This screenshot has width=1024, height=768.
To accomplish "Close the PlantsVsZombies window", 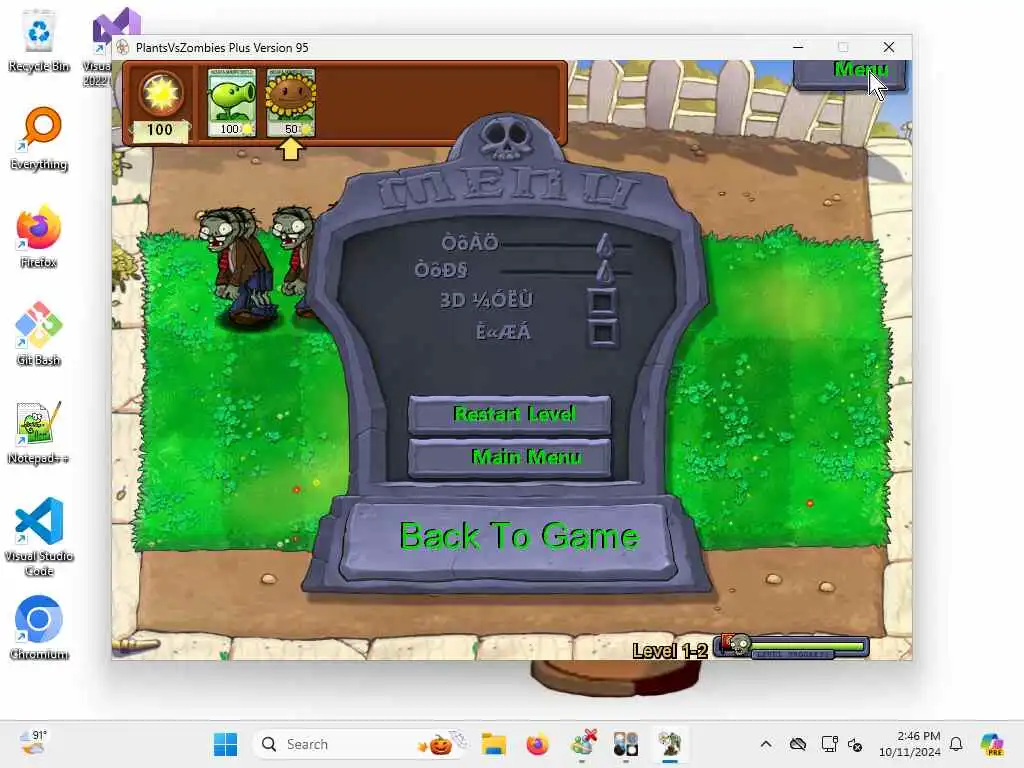I will (x=889, y=47).
